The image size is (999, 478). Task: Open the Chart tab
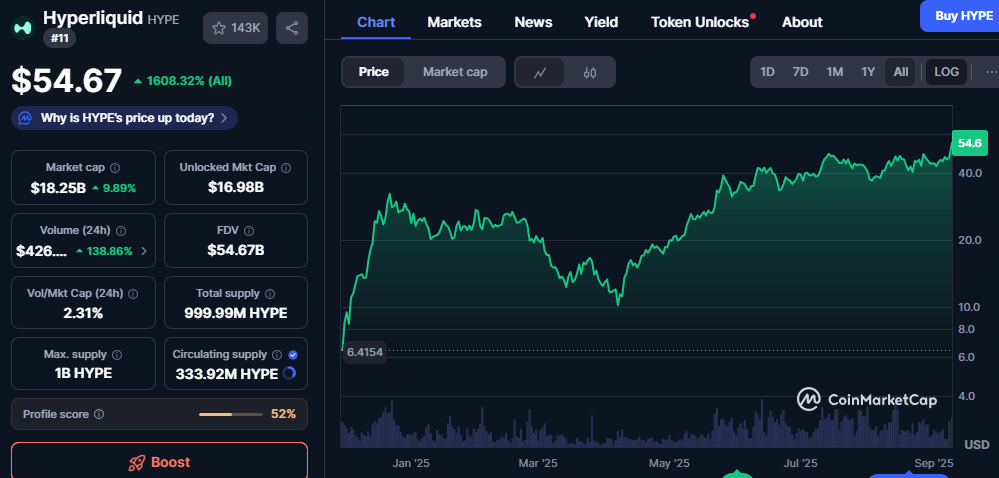click(x=376, y=22)
